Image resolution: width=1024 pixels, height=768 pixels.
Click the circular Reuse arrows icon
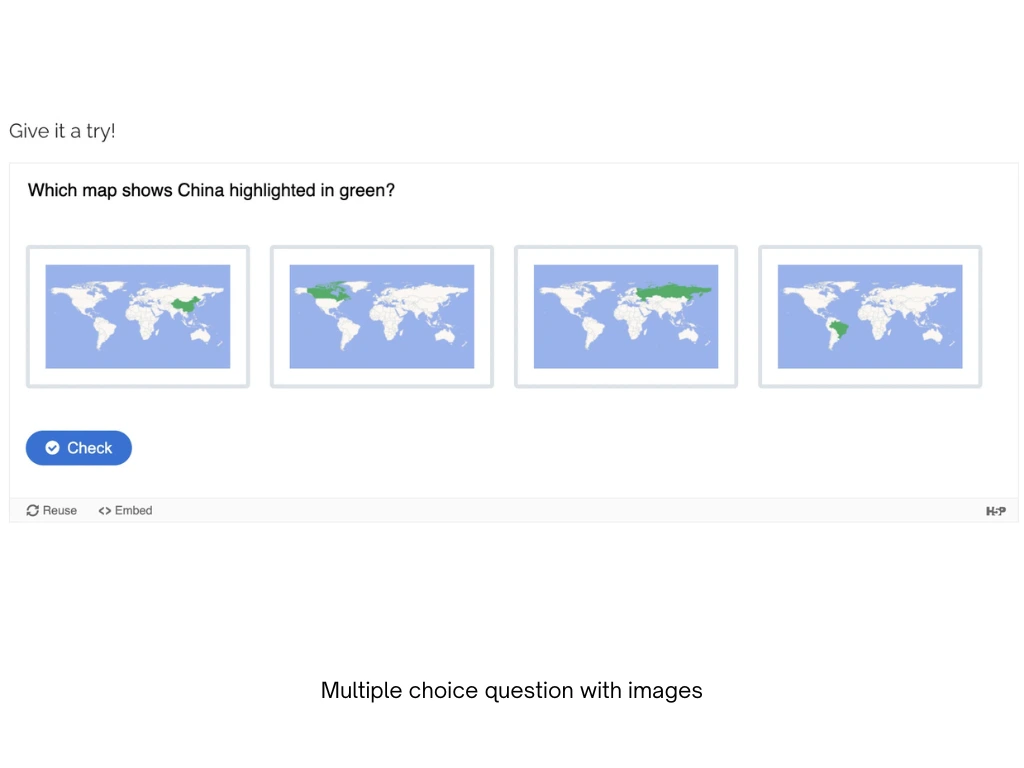pos(32,510)
